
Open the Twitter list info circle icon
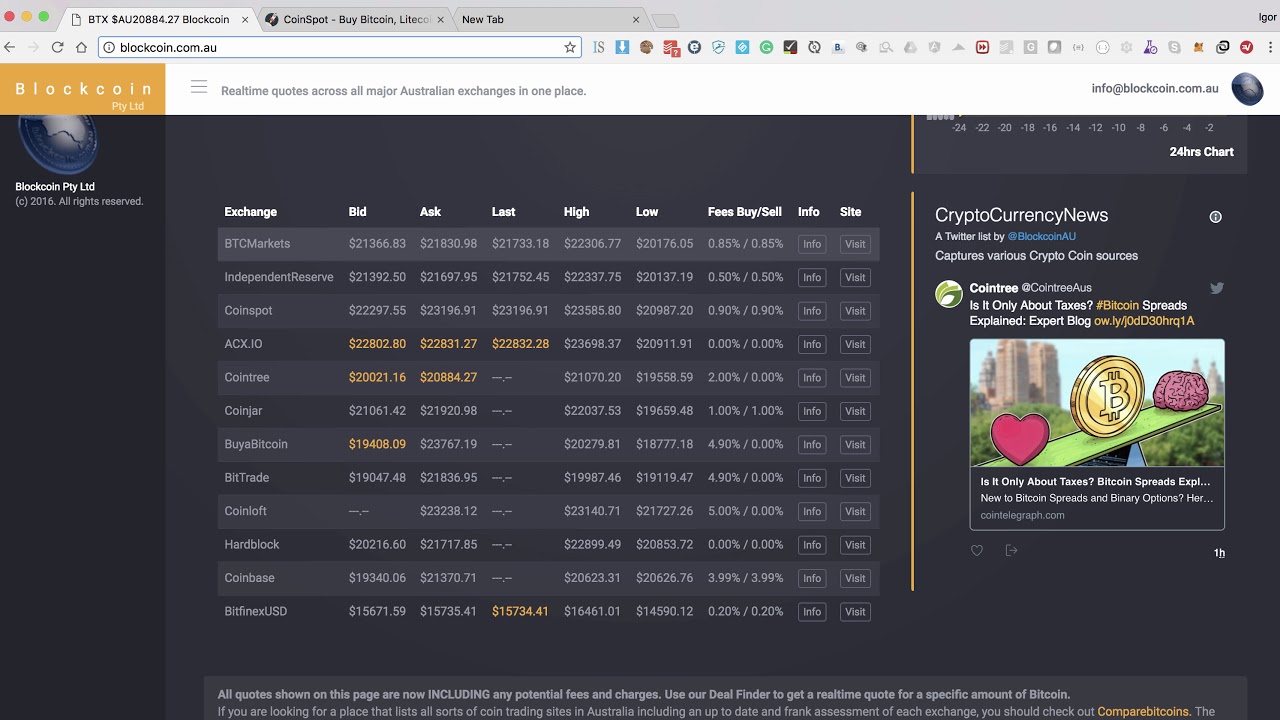pos(1216,217)
